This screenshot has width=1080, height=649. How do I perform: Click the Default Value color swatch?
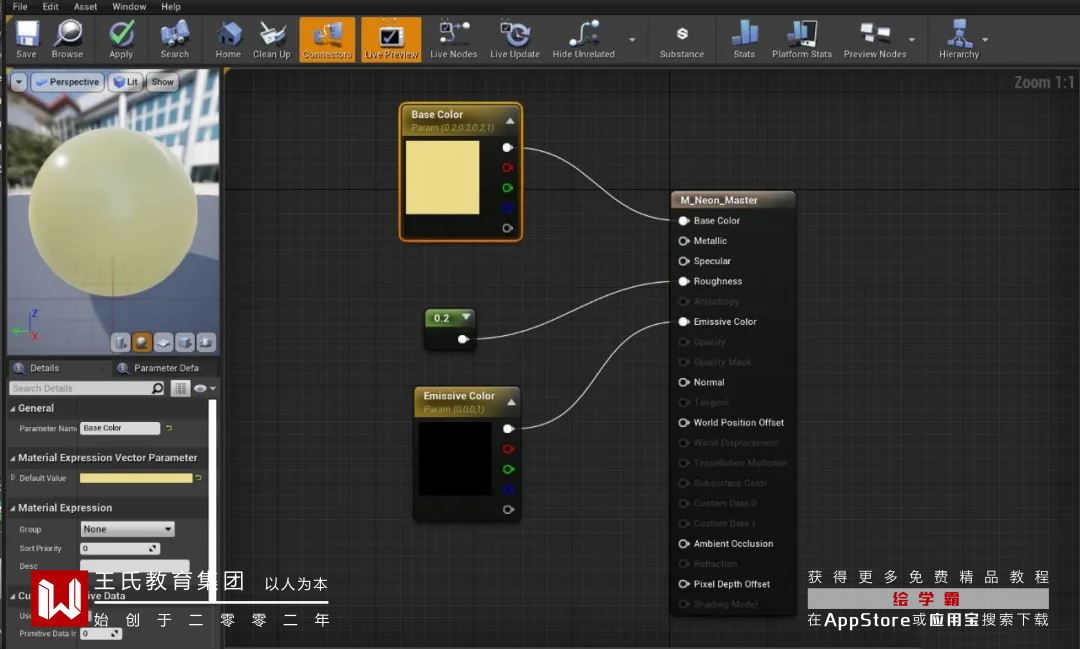pyautogui.click(x=136, y=478)
